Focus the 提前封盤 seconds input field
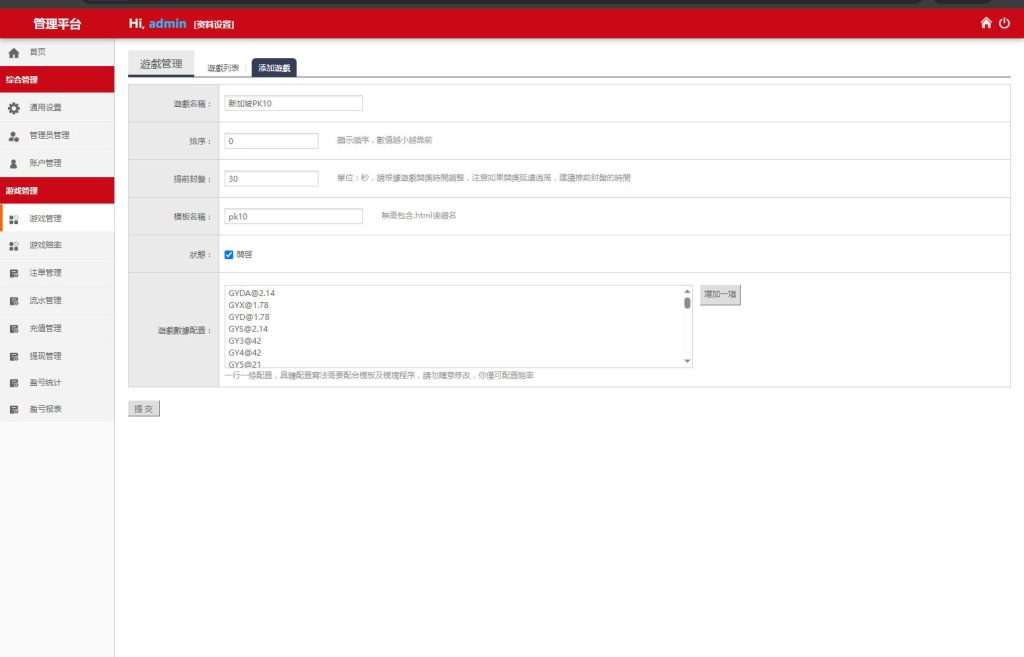Viewport: 1024px width, 657px height. (x=271, y=178)
